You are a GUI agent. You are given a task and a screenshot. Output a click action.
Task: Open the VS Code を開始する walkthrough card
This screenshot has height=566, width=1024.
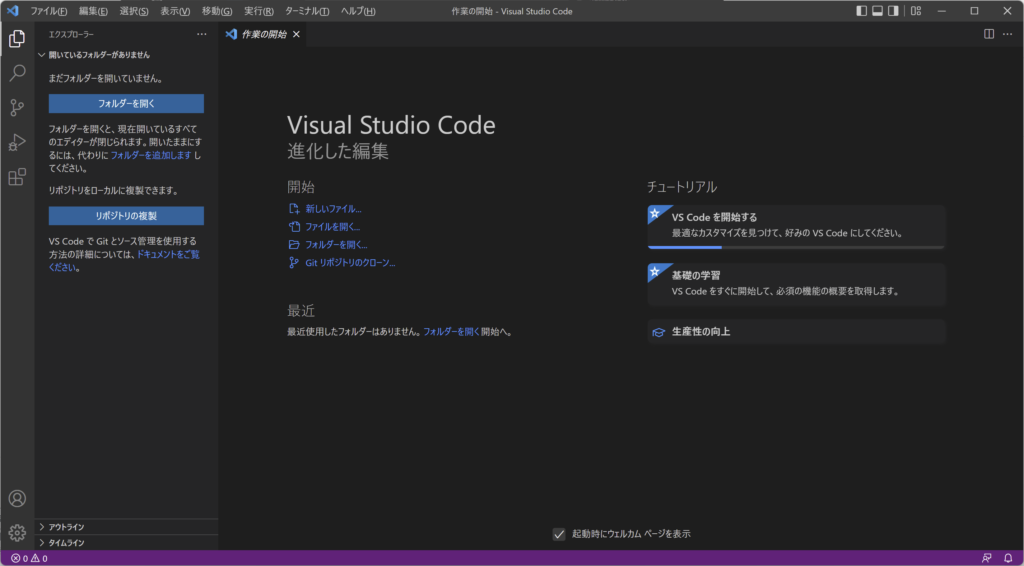[x=796, y=227]
